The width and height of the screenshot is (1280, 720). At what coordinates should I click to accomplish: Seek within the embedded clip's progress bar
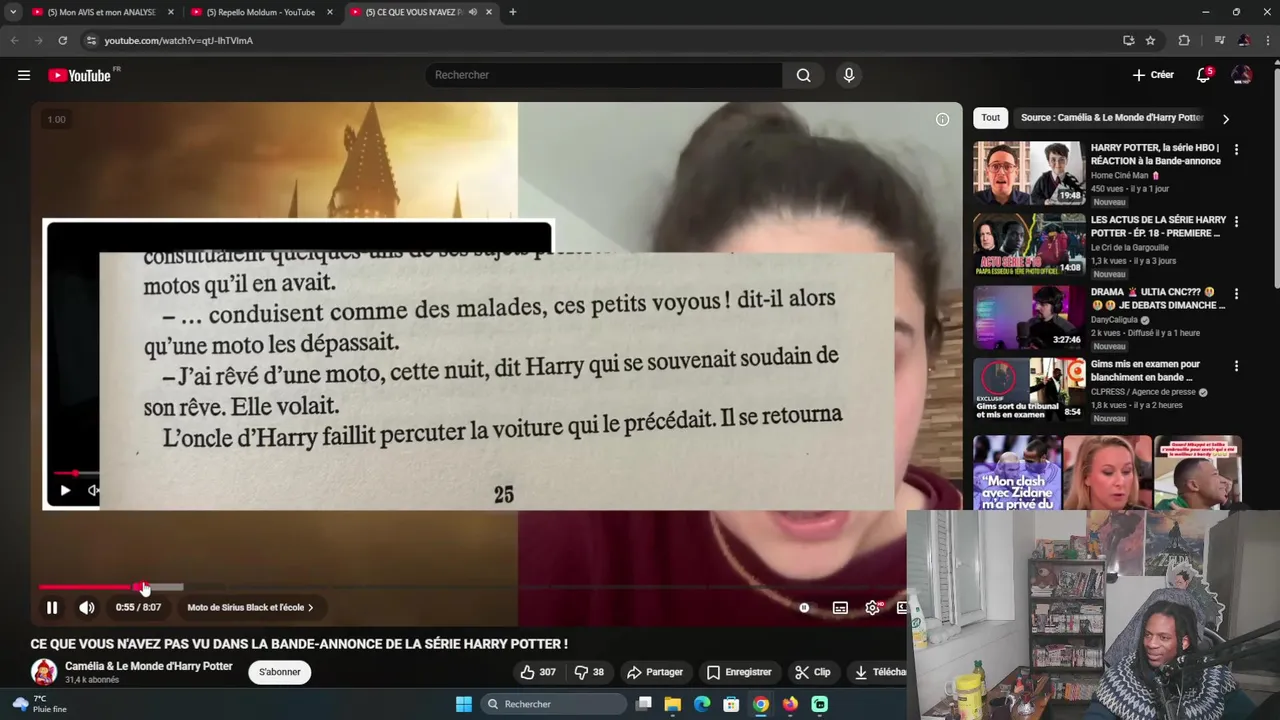click(76, 473)
